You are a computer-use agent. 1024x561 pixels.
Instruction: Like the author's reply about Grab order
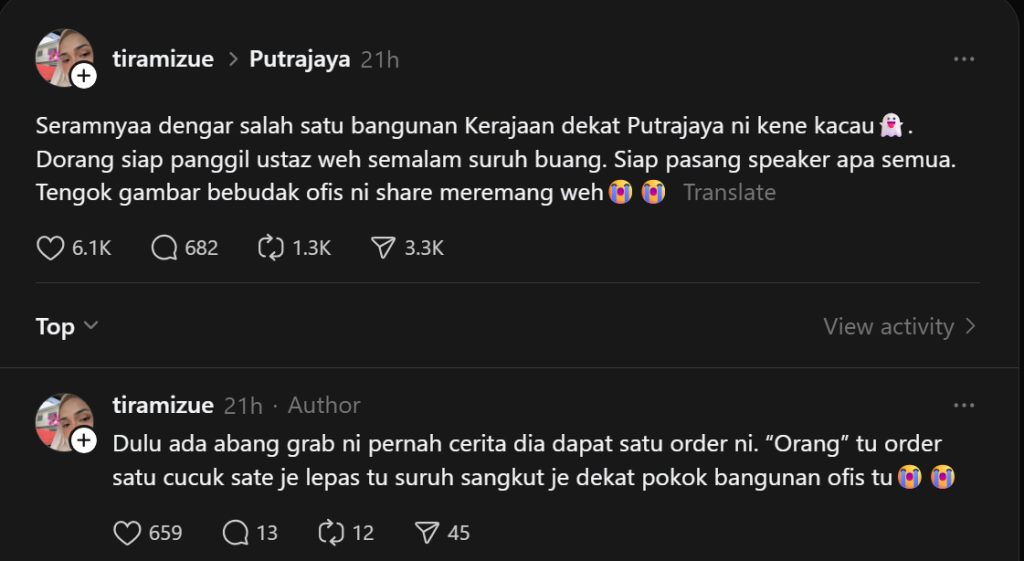pyautogui.click(x=127, y=533)
